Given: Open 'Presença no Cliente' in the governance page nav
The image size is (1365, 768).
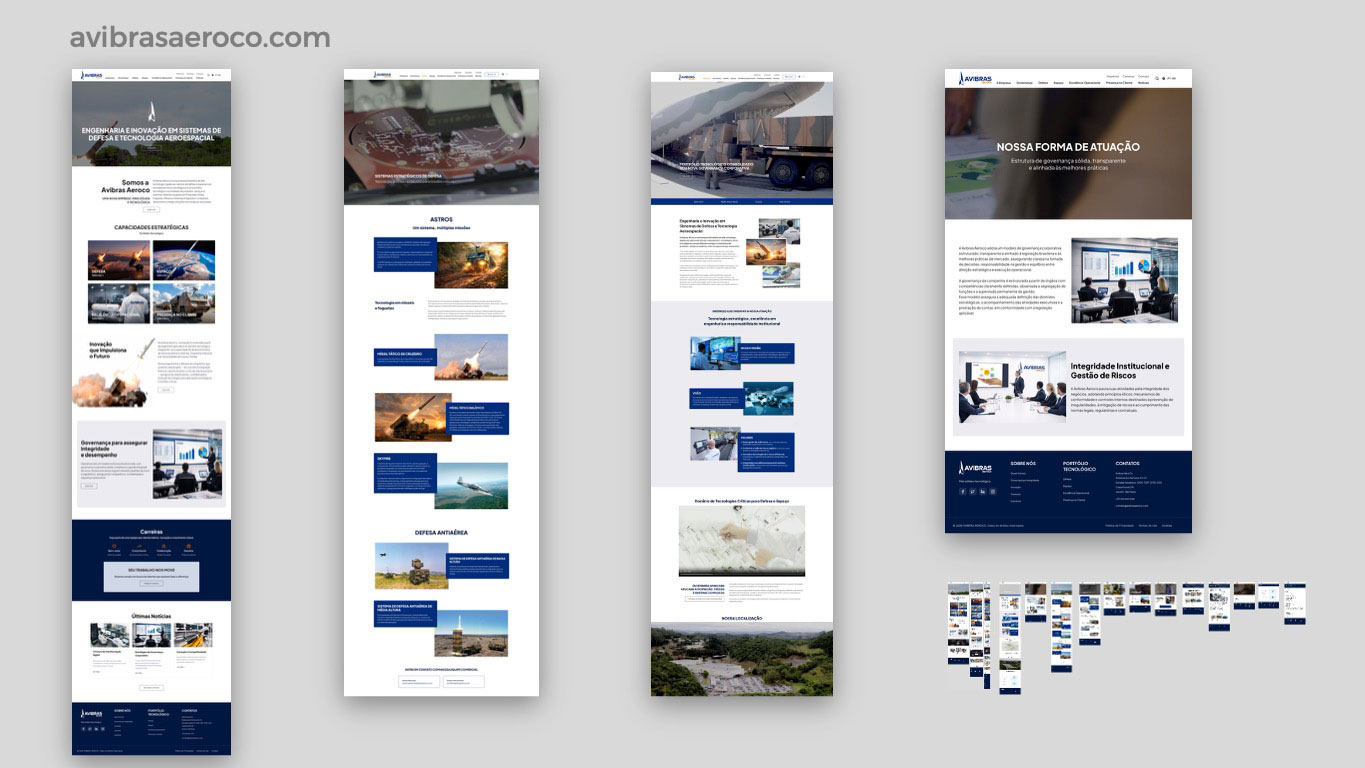Looking at the screenshot, I should (1119, 83).
